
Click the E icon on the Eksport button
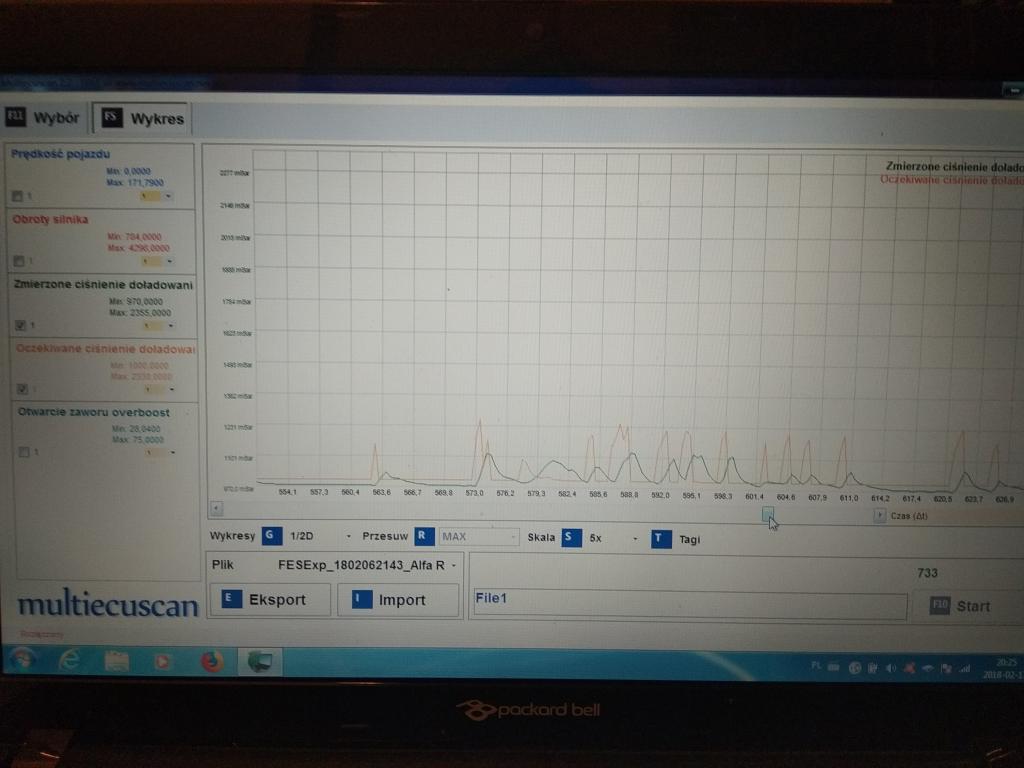coord(231,598)
